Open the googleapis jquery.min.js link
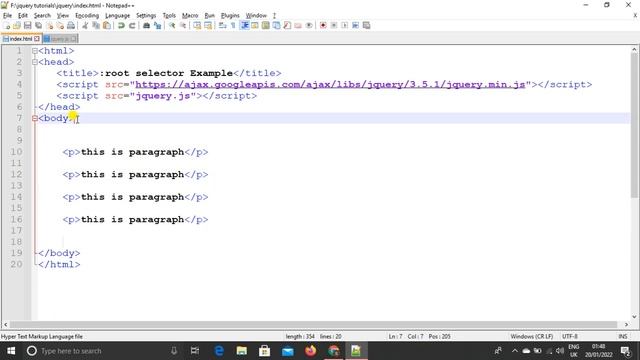 [x=330, y=84]
